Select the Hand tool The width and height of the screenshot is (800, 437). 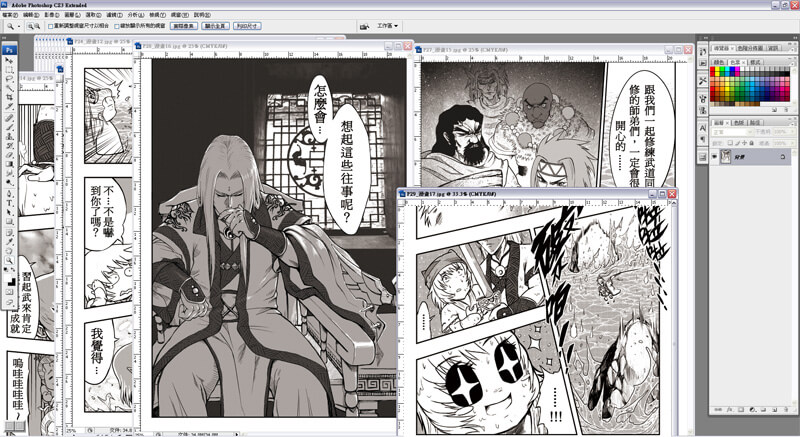point(9,251)
